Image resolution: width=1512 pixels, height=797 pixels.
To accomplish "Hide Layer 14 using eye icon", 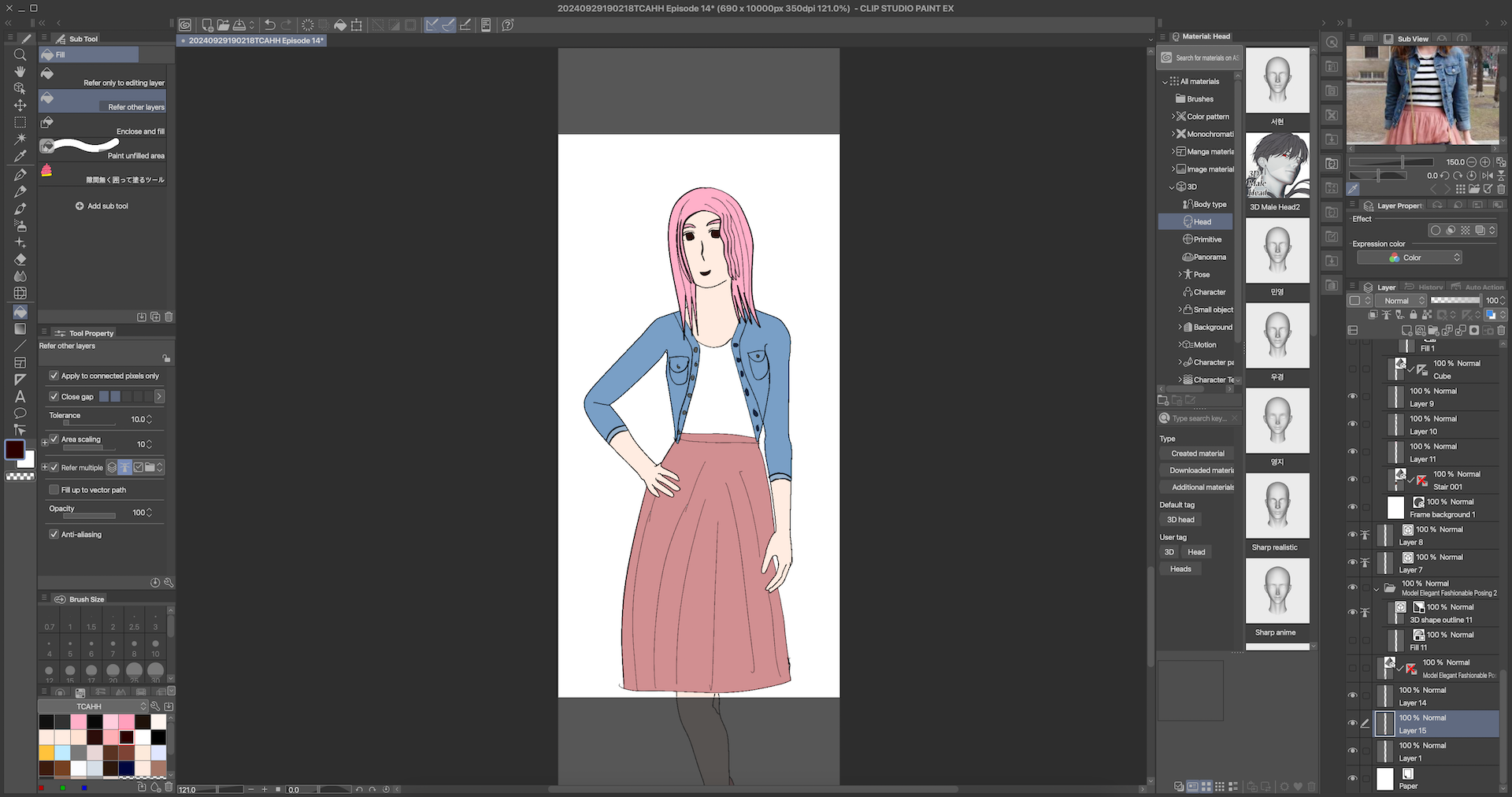I will click(x=1352, y=695).
